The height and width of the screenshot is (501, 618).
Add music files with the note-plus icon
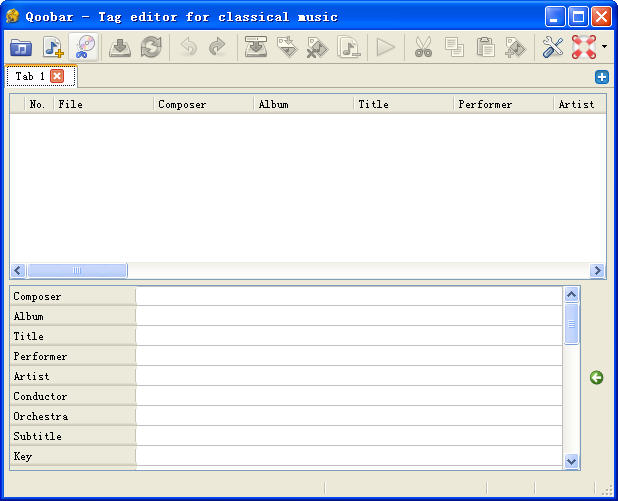pos(53,47)
